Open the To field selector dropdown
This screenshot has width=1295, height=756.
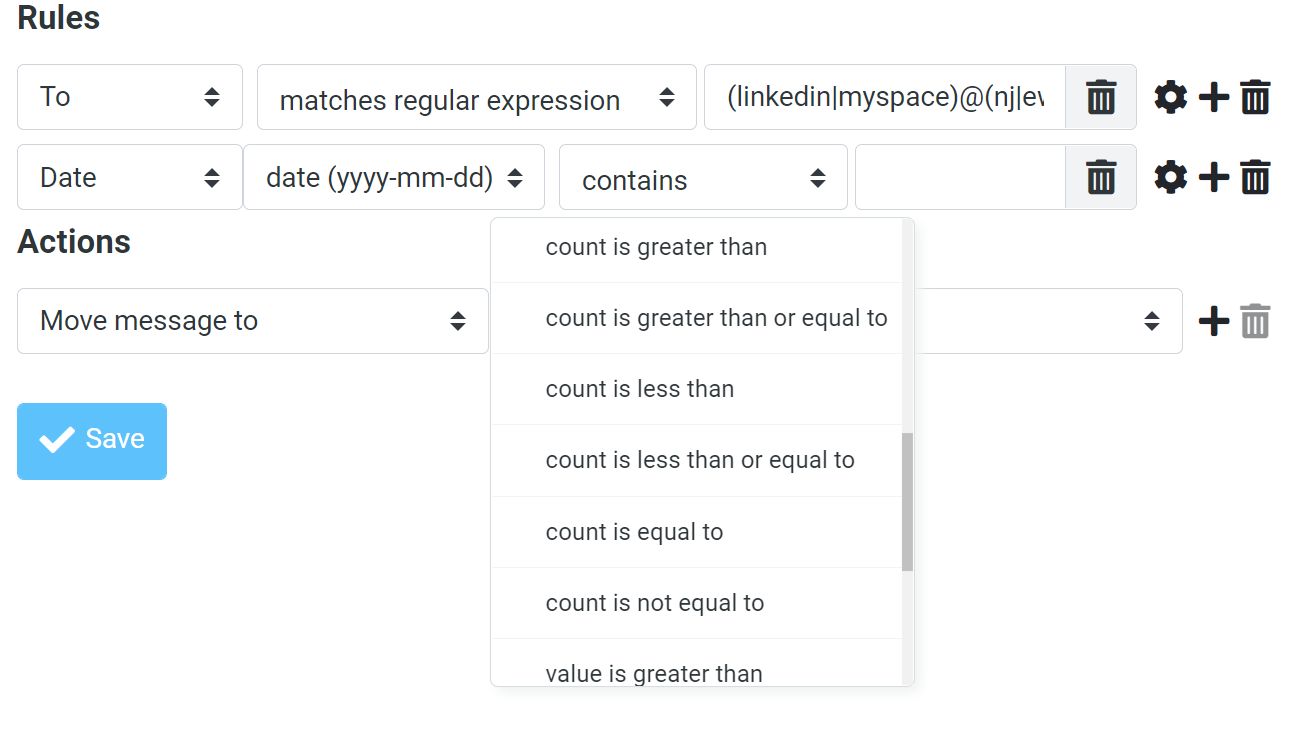(x=129, y=96)
